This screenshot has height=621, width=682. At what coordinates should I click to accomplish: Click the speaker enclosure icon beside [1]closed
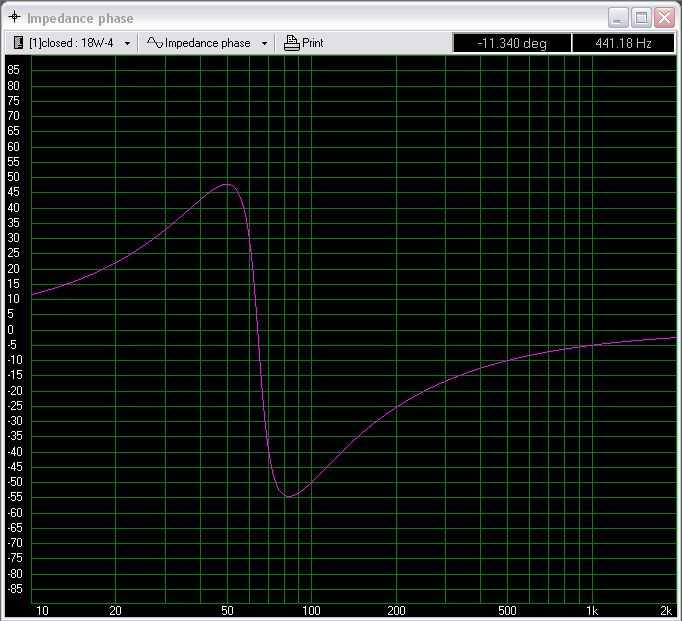18,43
